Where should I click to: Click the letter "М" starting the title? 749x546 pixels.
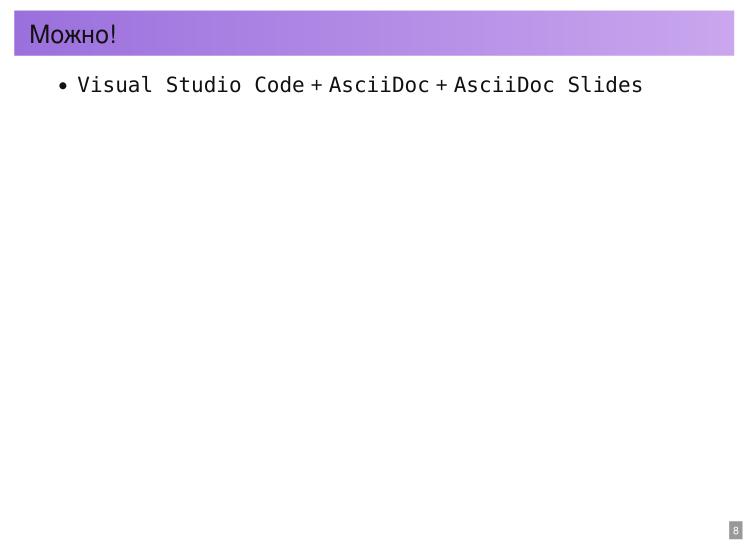39,35
